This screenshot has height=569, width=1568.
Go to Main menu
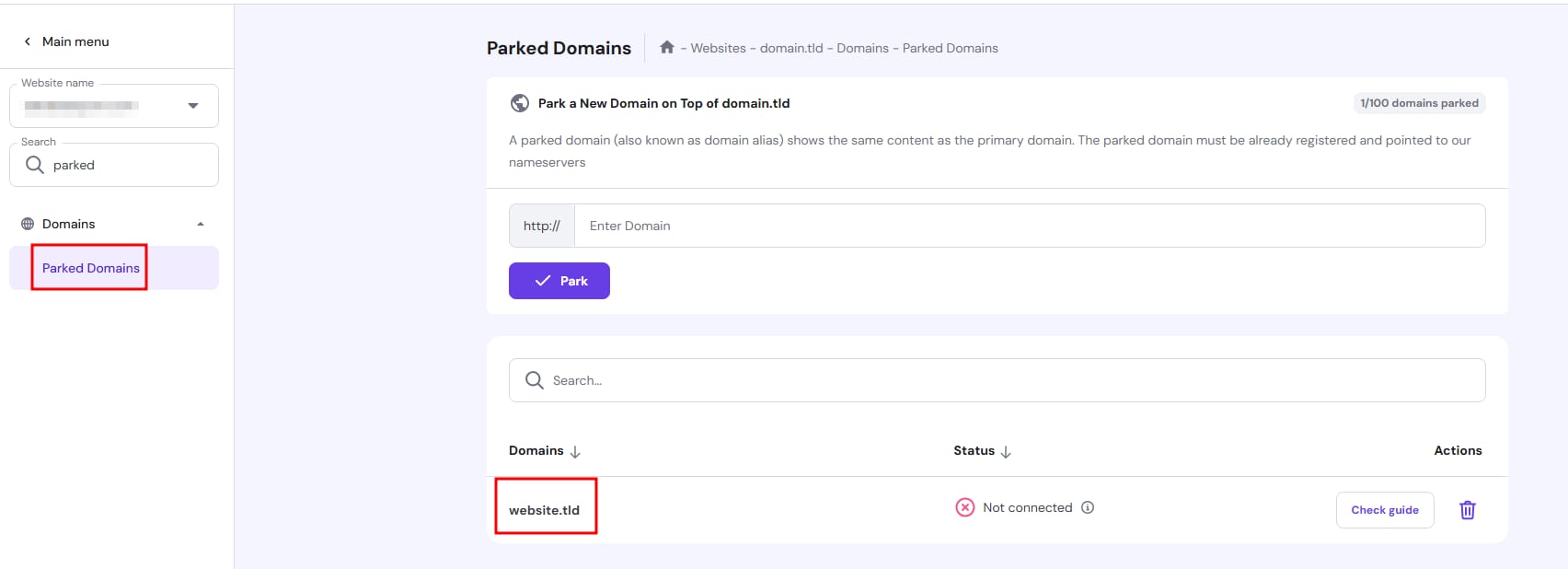coord(75,41)
